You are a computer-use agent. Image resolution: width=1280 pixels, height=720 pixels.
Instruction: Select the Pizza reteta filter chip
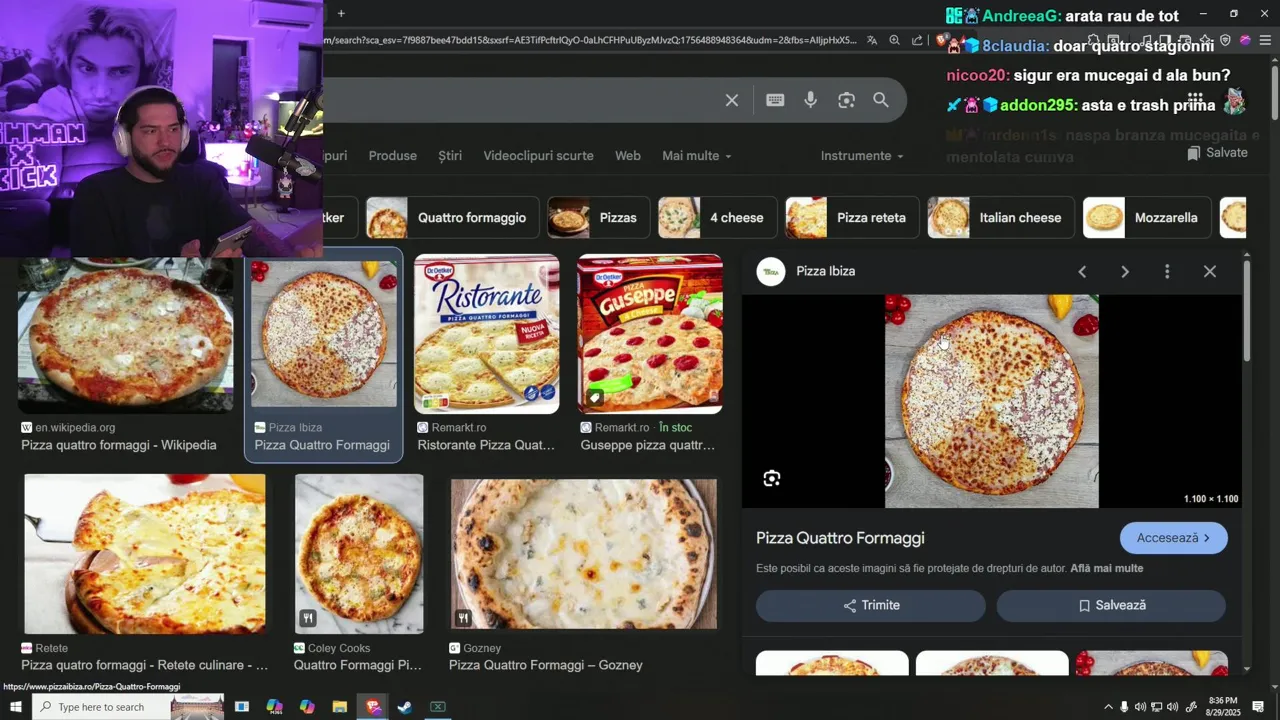coord(852,218)
